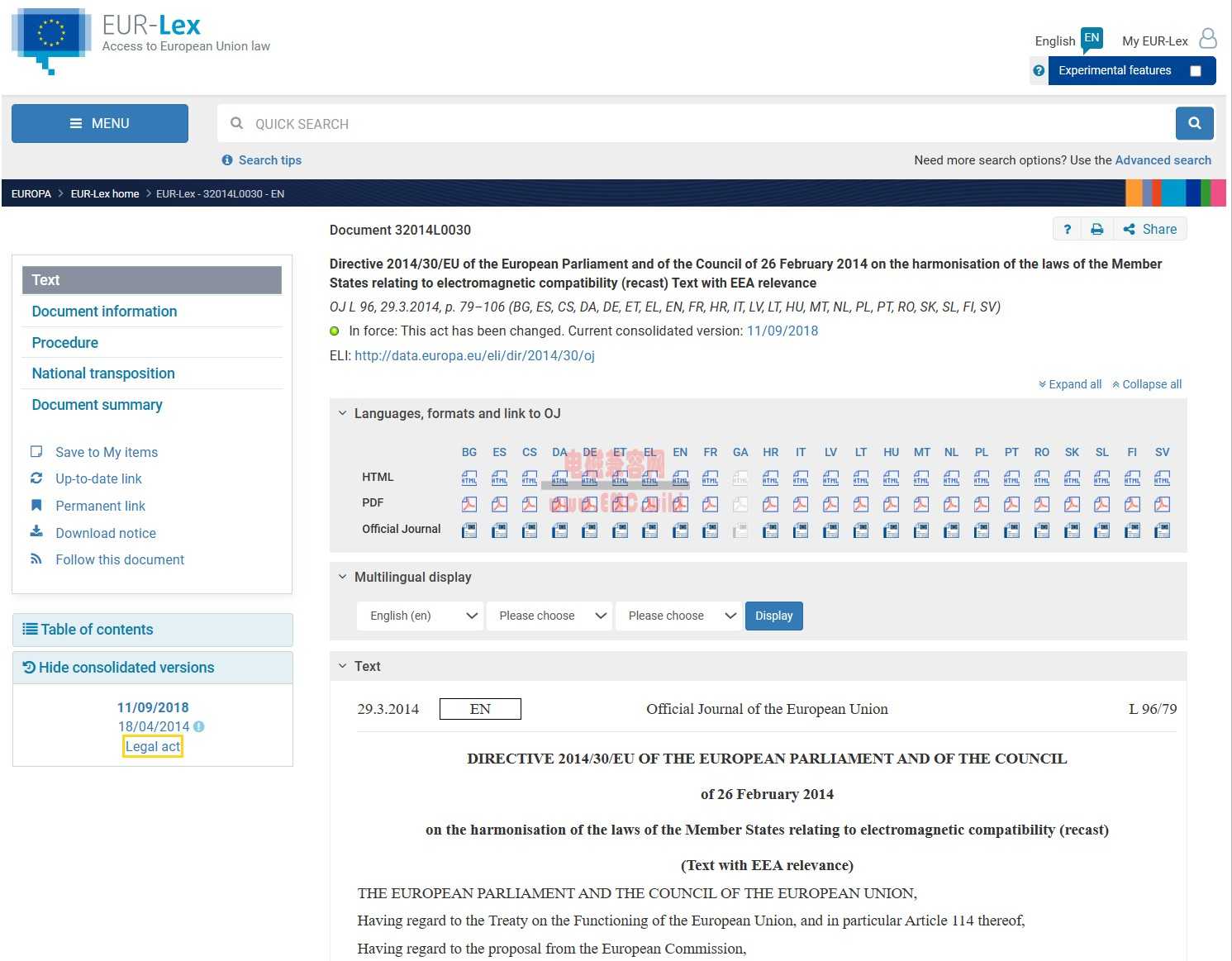Open the Table of contents panel

point(153,630)
